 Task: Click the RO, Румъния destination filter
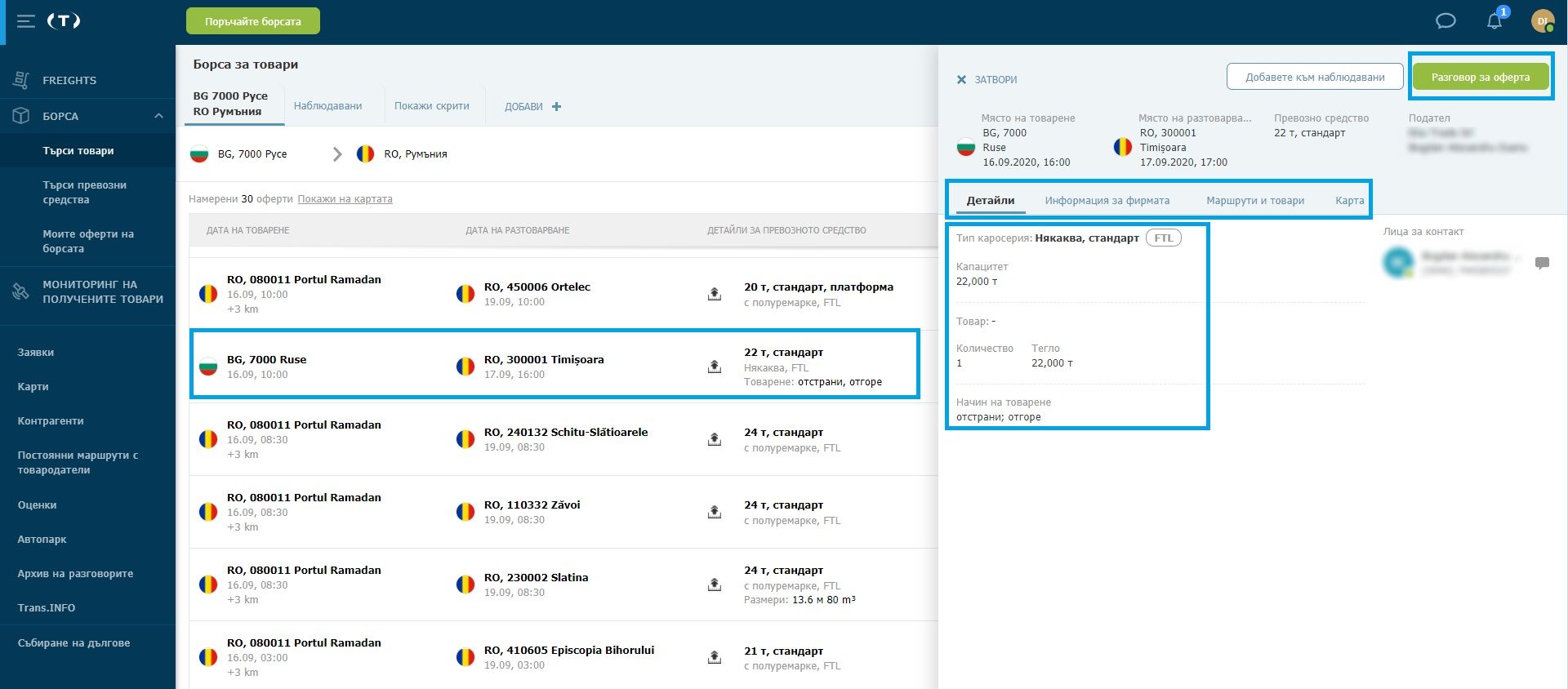pyautogui.click(x=416, y=154)
